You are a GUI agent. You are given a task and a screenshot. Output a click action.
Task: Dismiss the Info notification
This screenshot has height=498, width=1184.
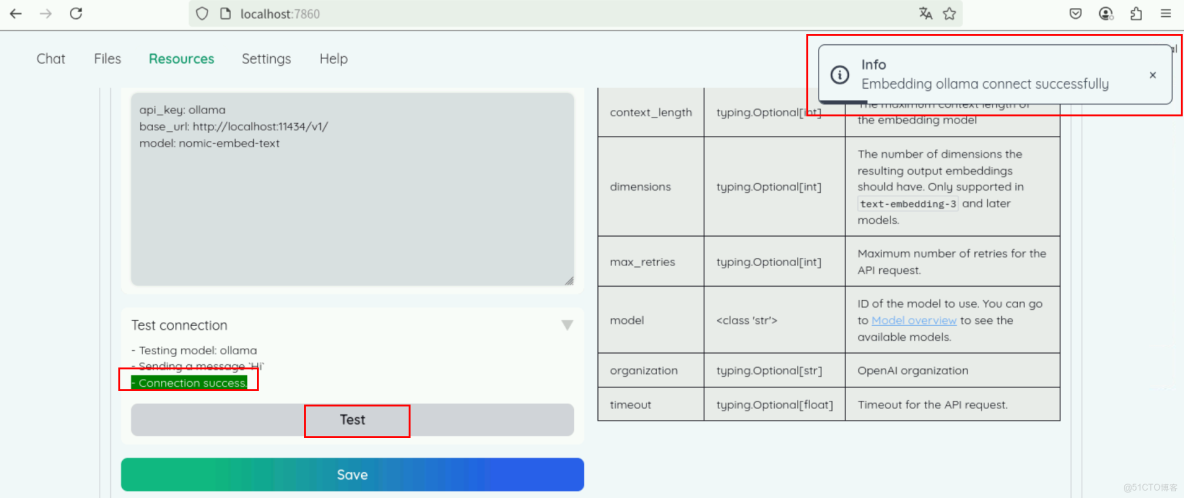coord(1152,75)
